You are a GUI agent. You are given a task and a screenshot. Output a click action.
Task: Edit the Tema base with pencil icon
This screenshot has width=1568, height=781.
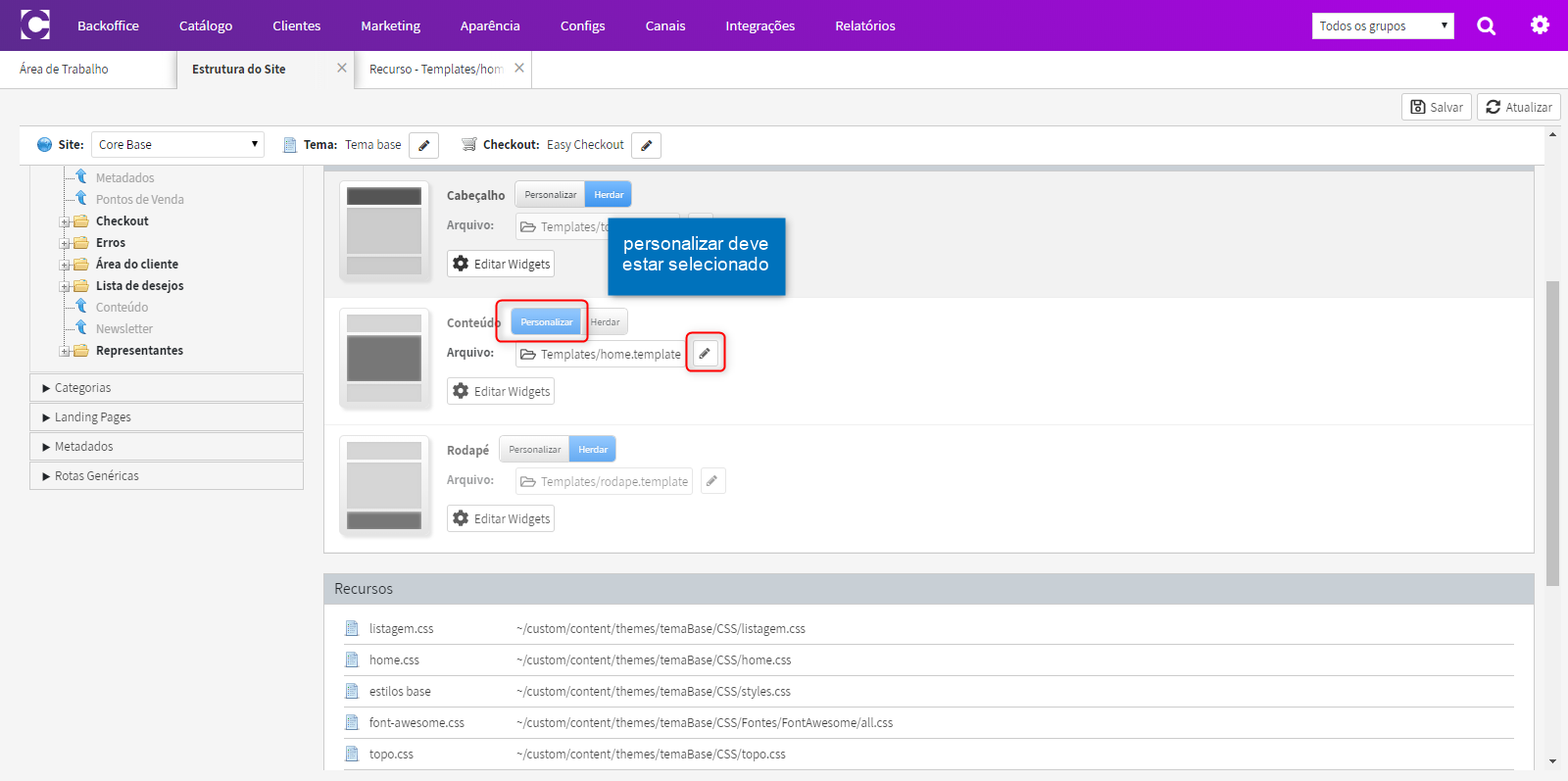click(x=423, y=145)
